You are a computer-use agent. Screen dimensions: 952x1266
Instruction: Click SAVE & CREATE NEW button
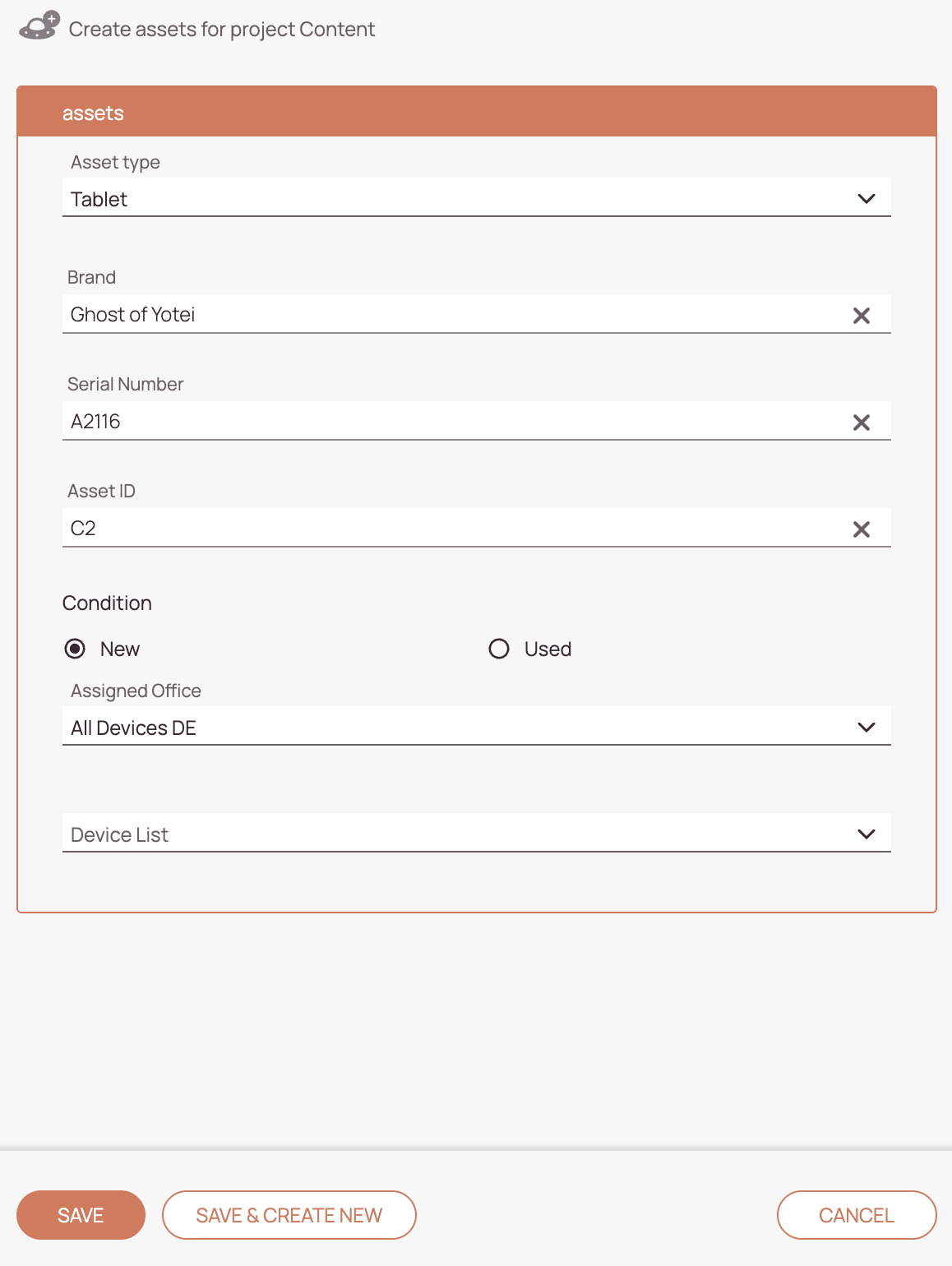(289, 1215)
